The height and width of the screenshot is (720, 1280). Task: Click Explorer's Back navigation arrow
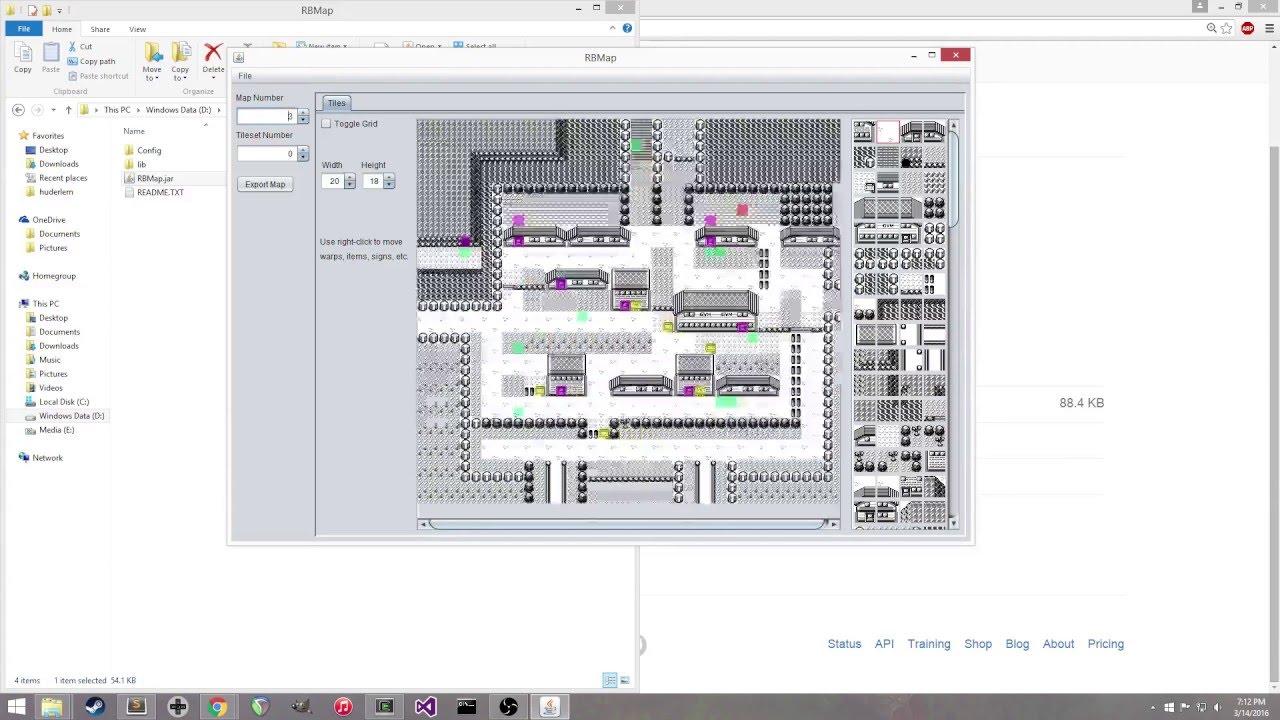[x=18, y=110]
